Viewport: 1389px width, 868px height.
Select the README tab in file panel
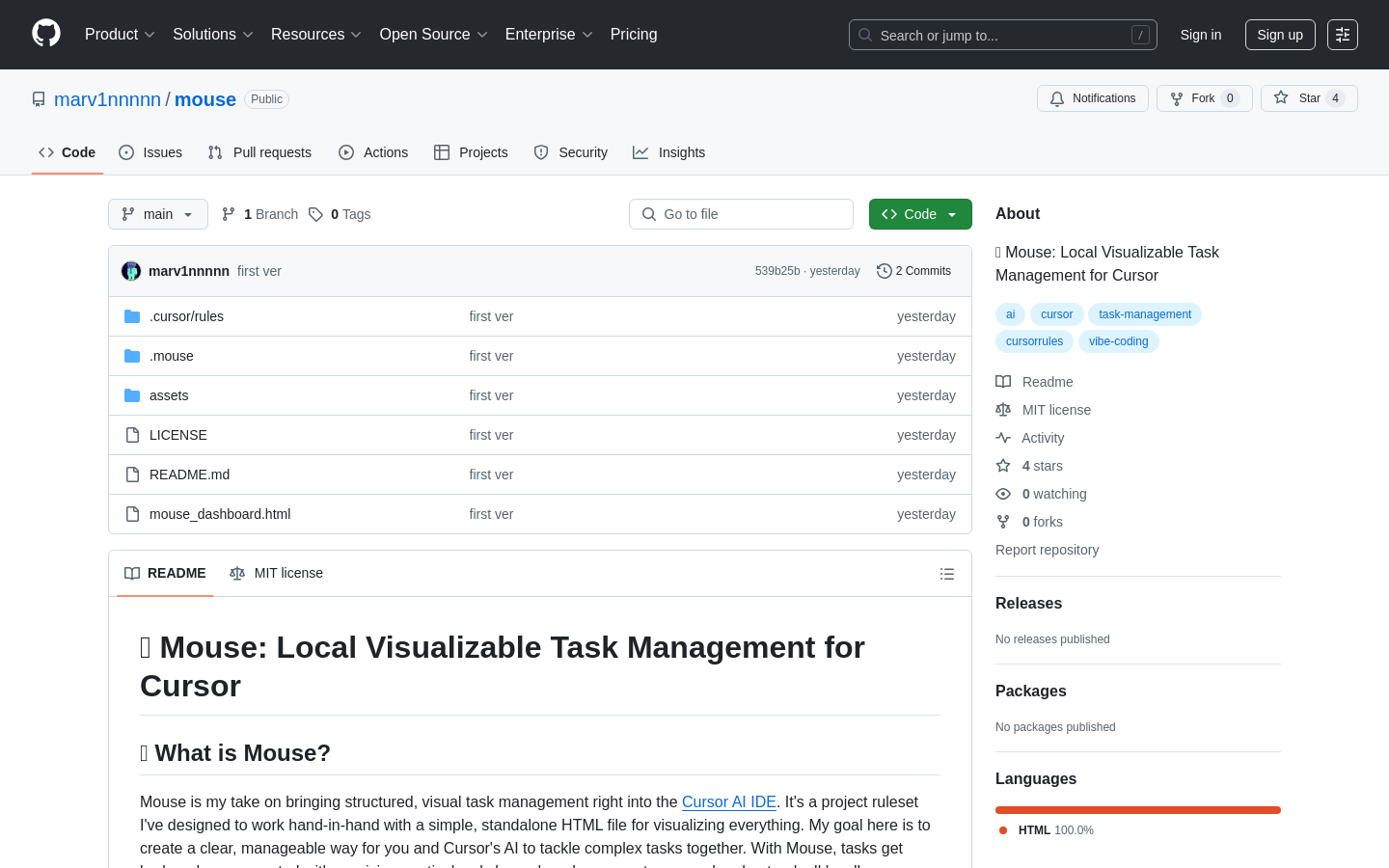(165, 573)
